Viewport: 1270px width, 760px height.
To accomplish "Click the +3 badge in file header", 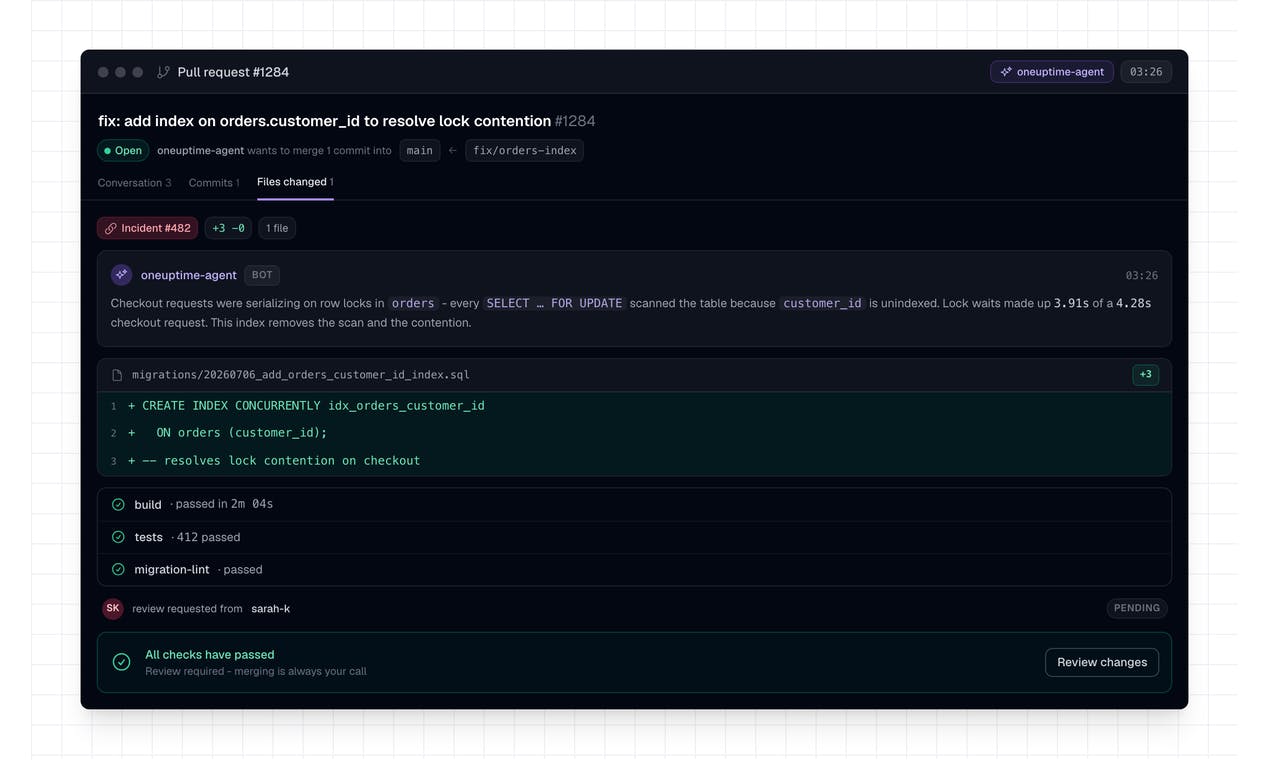I will pyautogui.click(x=1145, y=375).
